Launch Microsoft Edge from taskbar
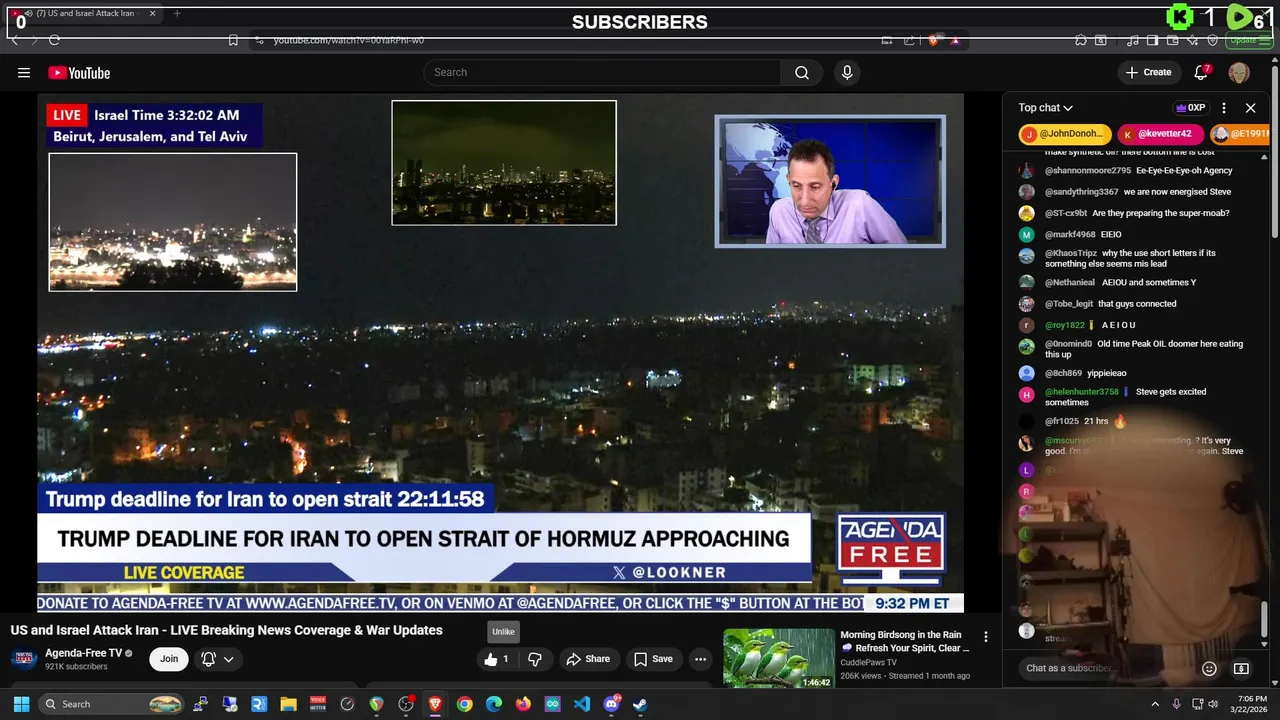Viewport: 1280px width, 720px height. [493, 704]
